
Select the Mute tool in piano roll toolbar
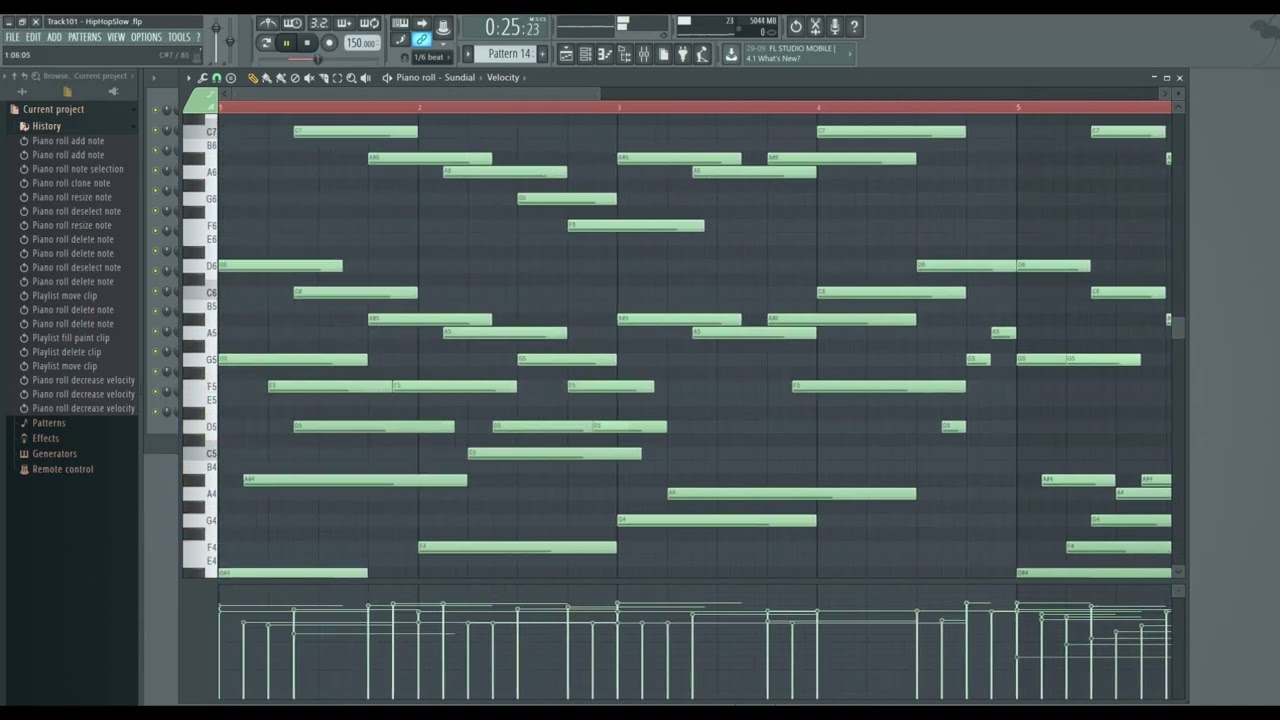click(x=309, y=78)
